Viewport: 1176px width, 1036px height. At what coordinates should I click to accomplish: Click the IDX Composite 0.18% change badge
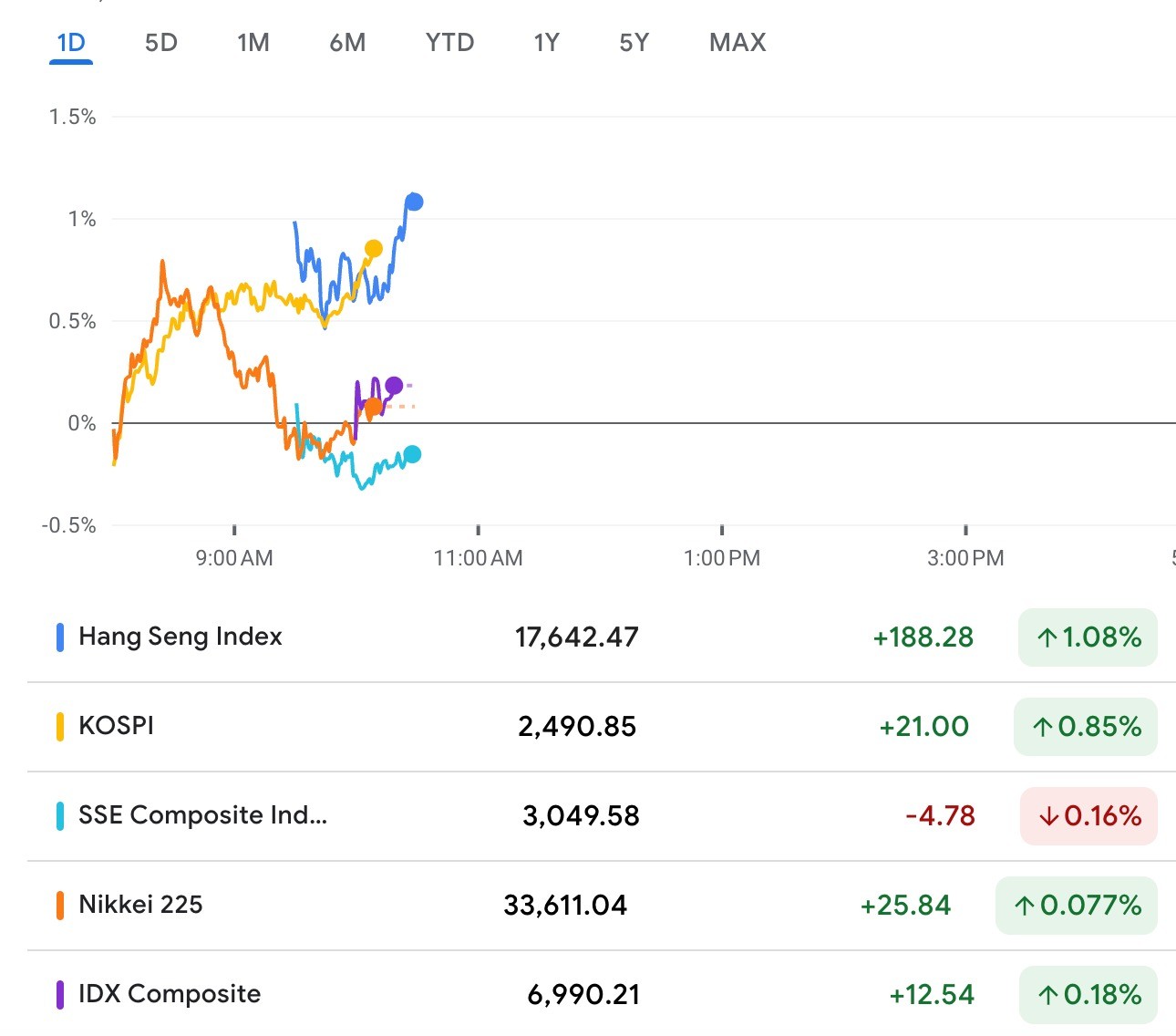[1088, 994]
